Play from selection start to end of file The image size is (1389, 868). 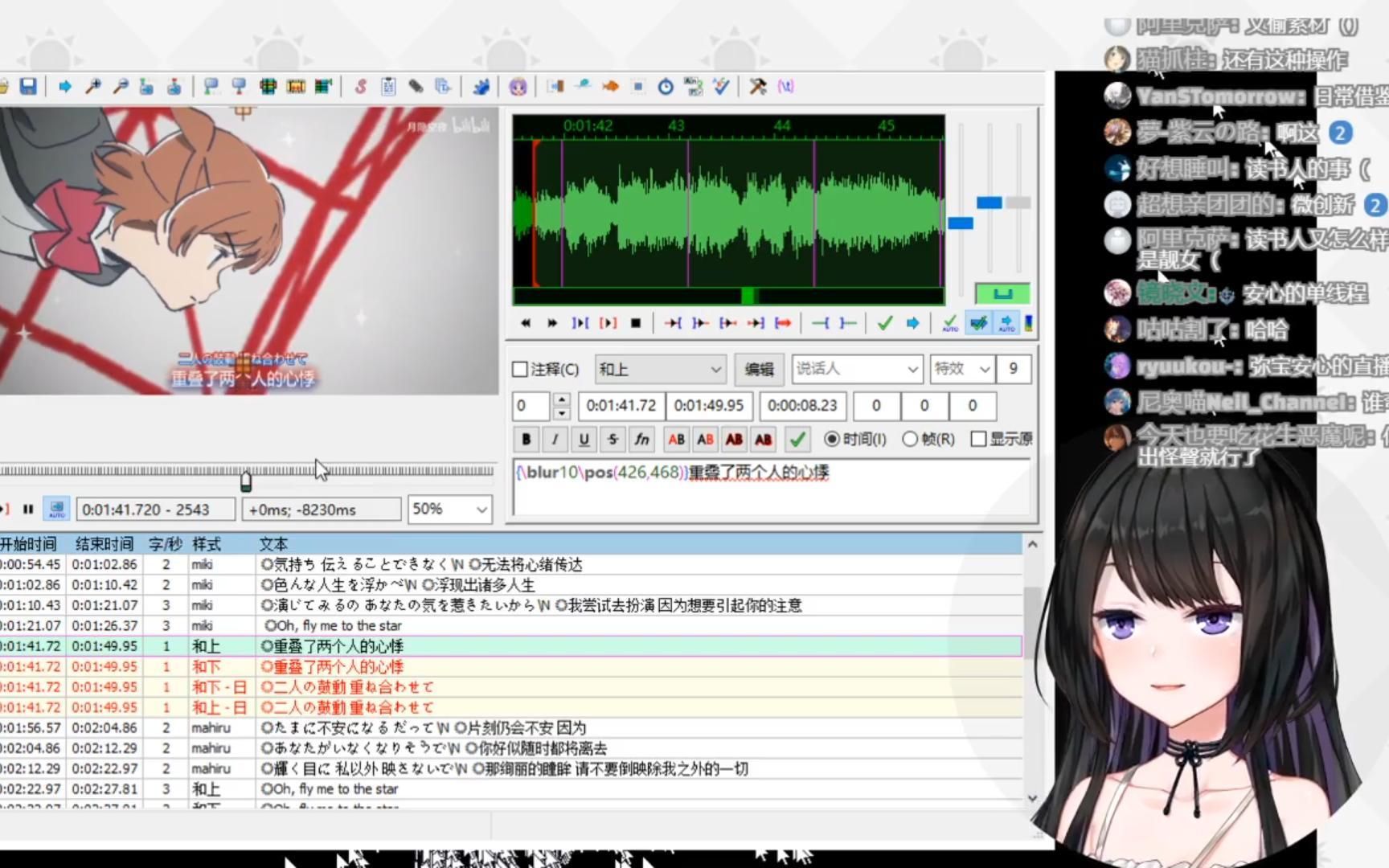[x=783, y=323]
